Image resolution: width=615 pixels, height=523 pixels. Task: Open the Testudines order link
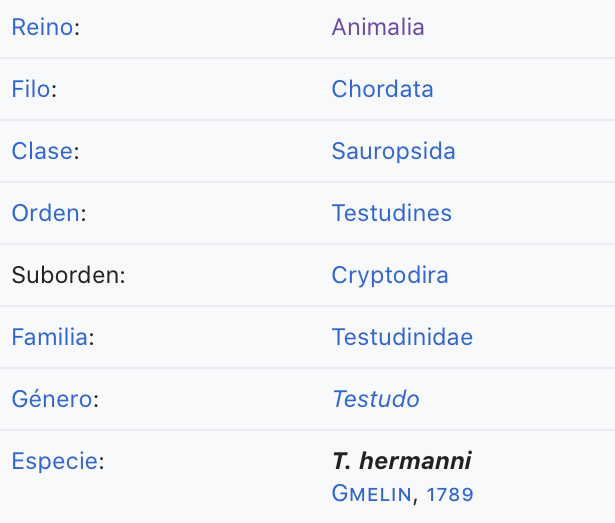point(391,213)
